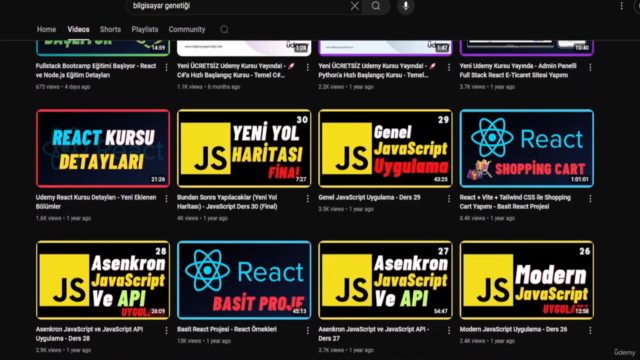
Task: Select the Videos tab
Action: coord(78,29)
